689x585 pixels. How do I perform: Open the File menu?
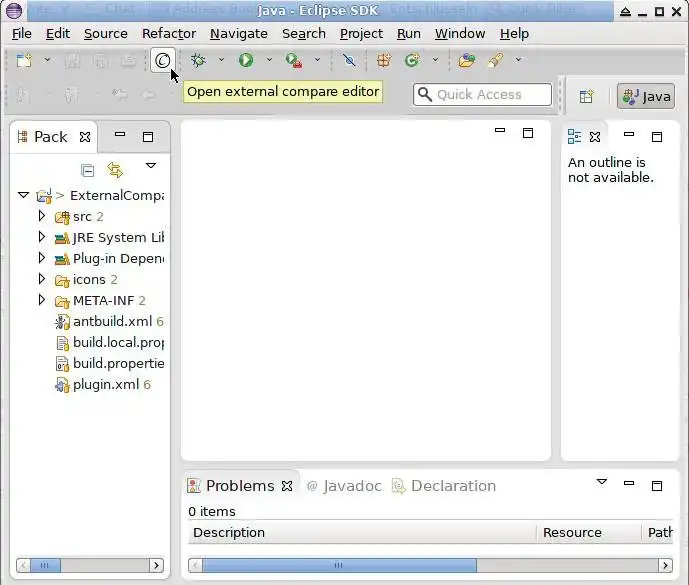(x=22, y=34)
